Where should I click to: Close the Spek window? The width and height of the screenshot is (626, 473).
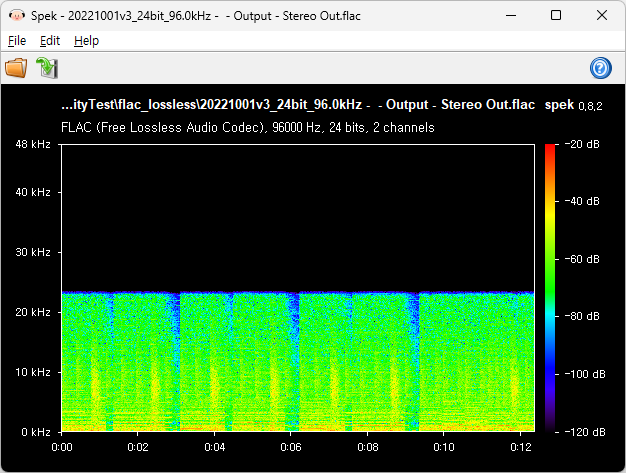[x=602, y=16]
